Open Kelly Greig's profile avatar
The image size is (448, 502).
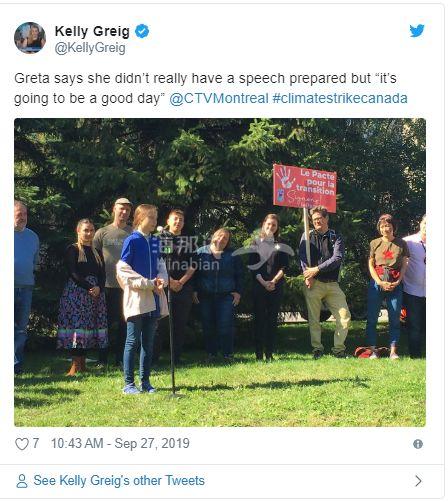coord(30,38)
